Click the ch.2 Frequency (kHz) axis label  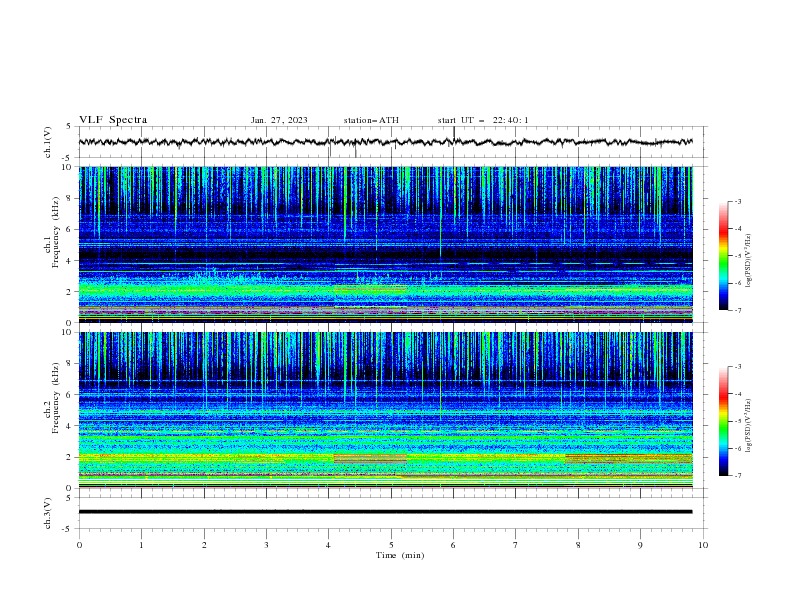[x=52, y=398]
